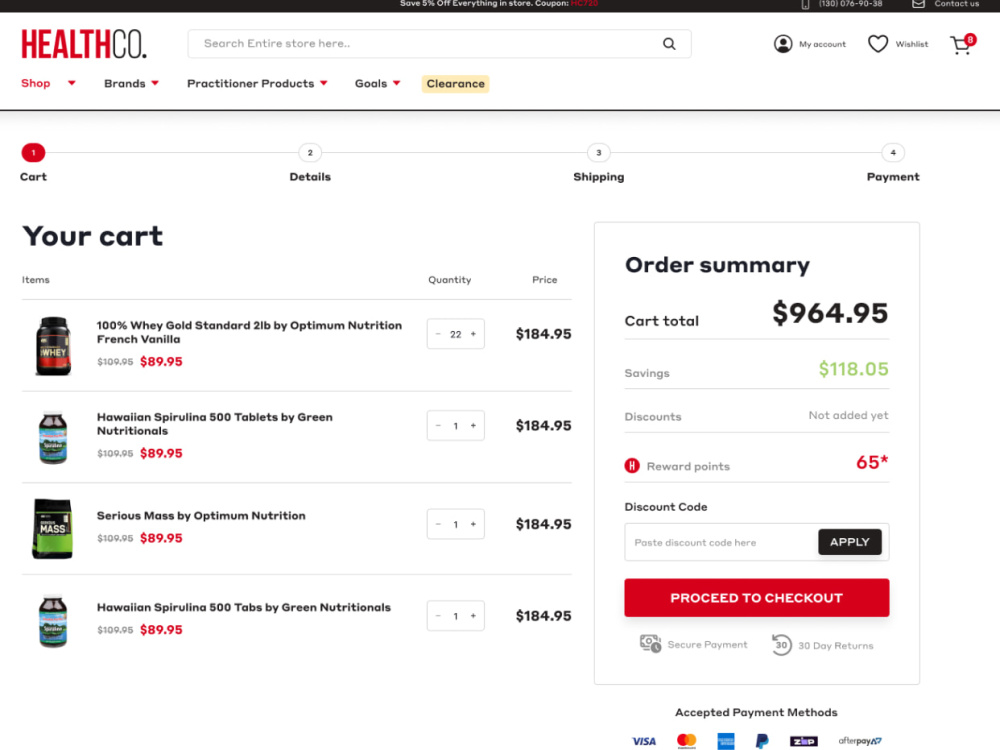Click the discount code input field

point(722,542)
